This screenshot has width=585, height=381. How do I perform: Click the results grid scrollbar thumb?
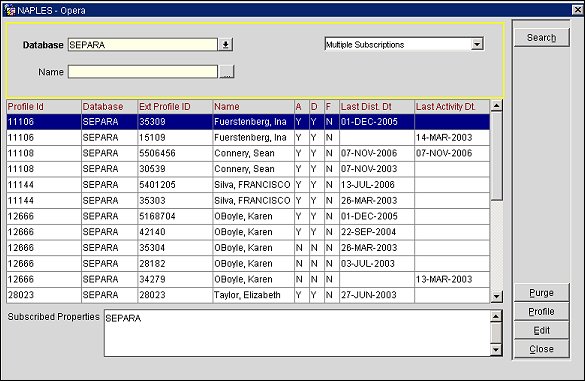(x=496, y=156)
